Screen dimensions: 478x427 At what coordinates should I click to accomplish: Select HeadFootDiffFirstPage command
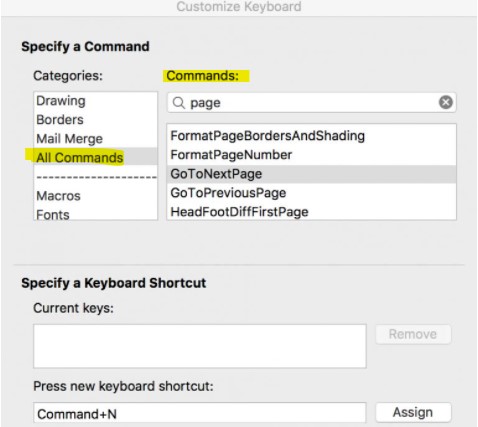click(311, 211)
